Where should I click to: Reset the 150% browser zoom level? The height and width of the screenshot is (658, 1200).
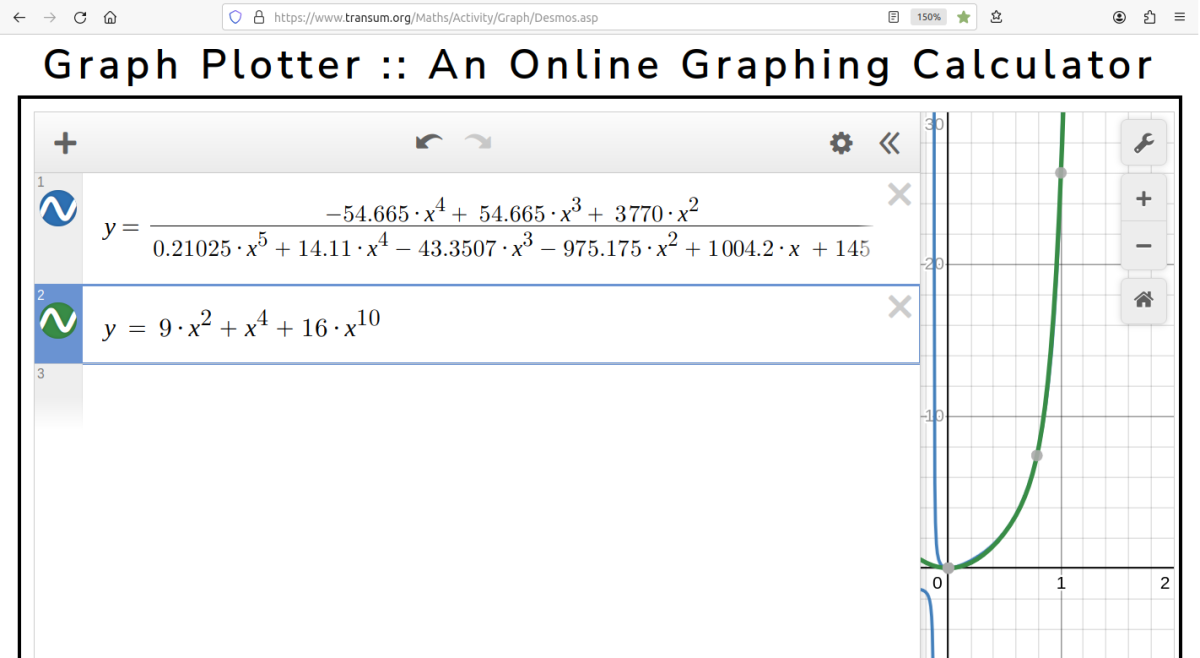[x=929, y=17]
